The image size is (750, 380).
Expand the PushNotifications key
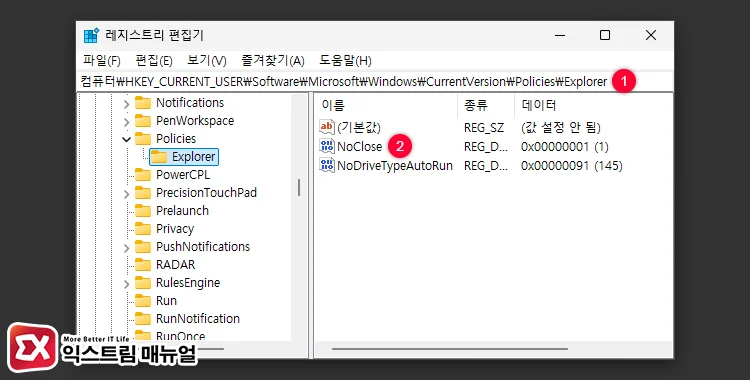[x=126, y=247]
